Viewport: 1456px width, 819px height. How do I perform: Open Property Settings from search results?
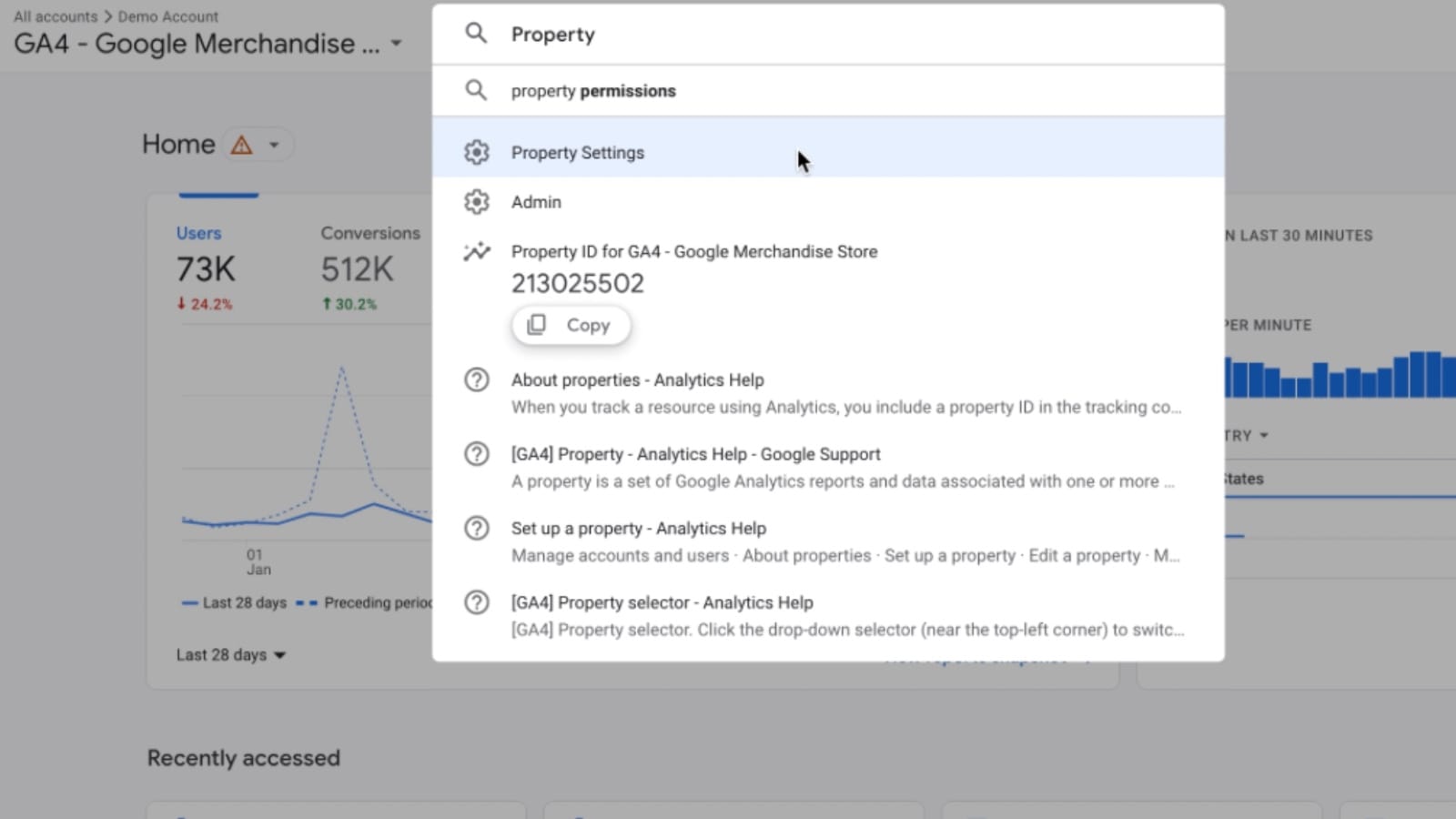tap(828, 152)
